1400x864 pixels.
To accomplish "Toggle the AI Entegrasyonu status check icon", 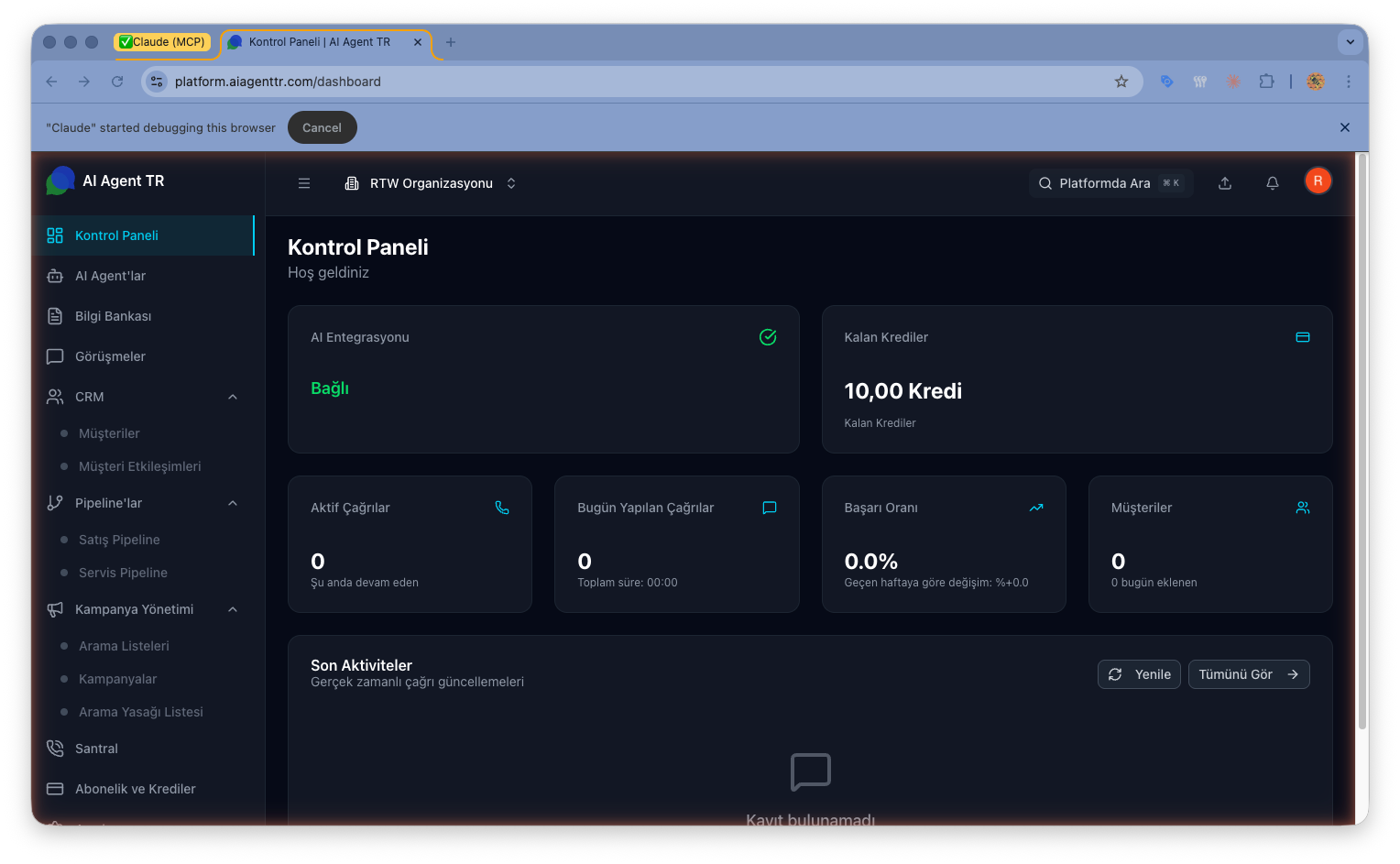I will (768, 337).
